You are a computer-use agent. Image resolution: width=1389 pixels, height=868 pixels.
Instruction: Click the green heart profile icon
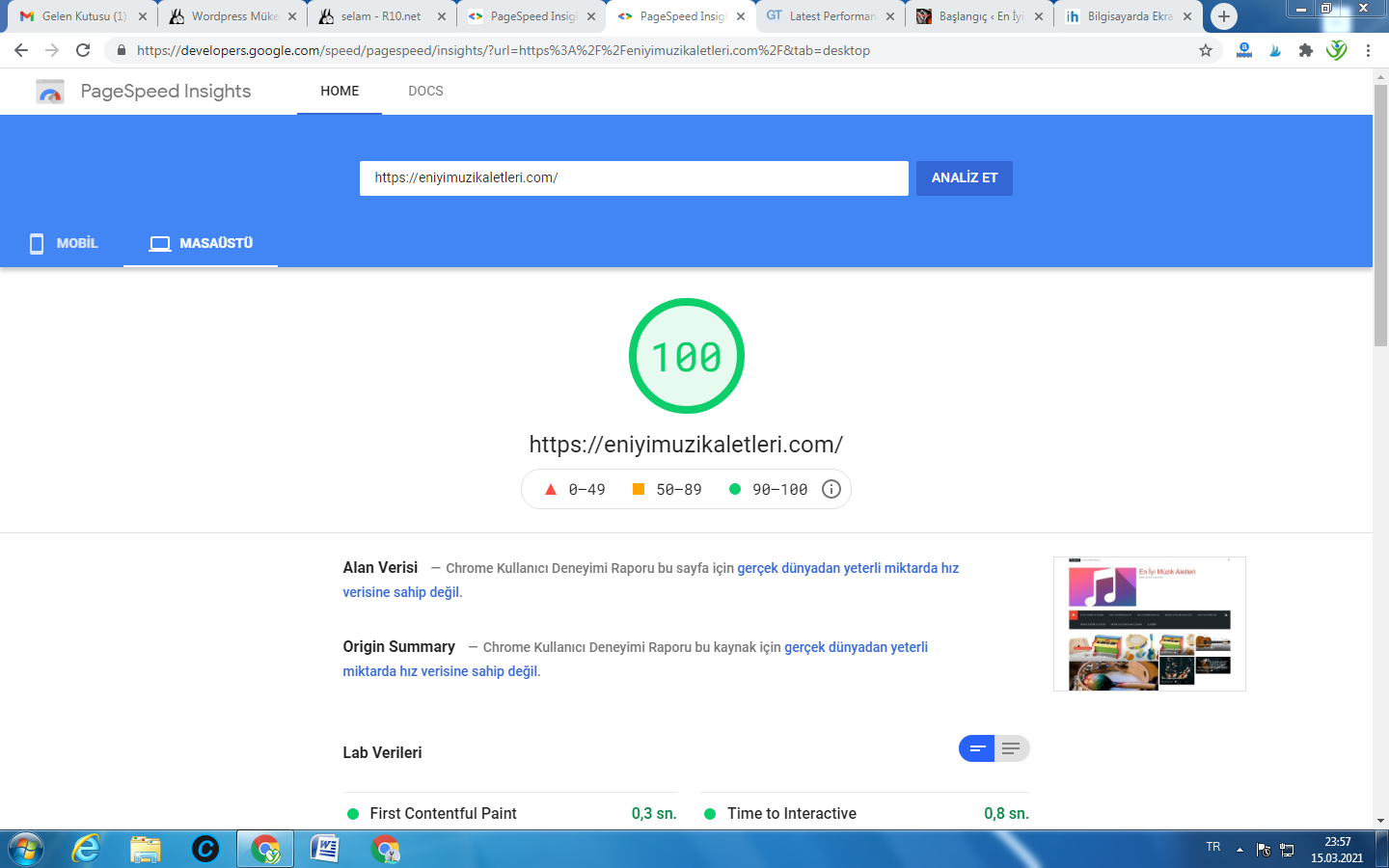pyautogui.click(x=1337, y=50)
